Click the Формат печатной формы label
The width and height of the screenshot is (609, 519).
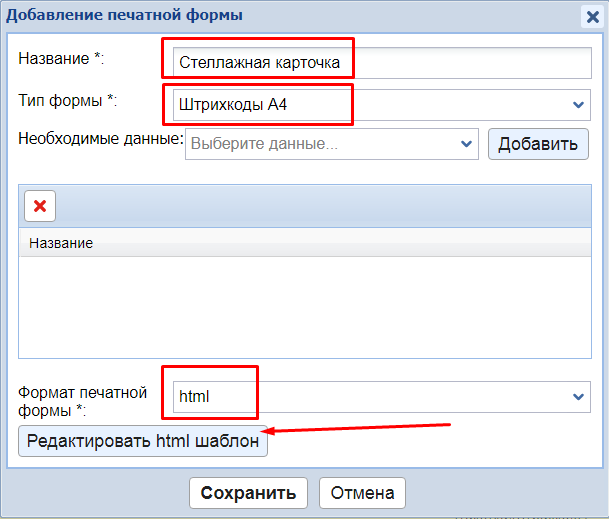tap(82, 400)
